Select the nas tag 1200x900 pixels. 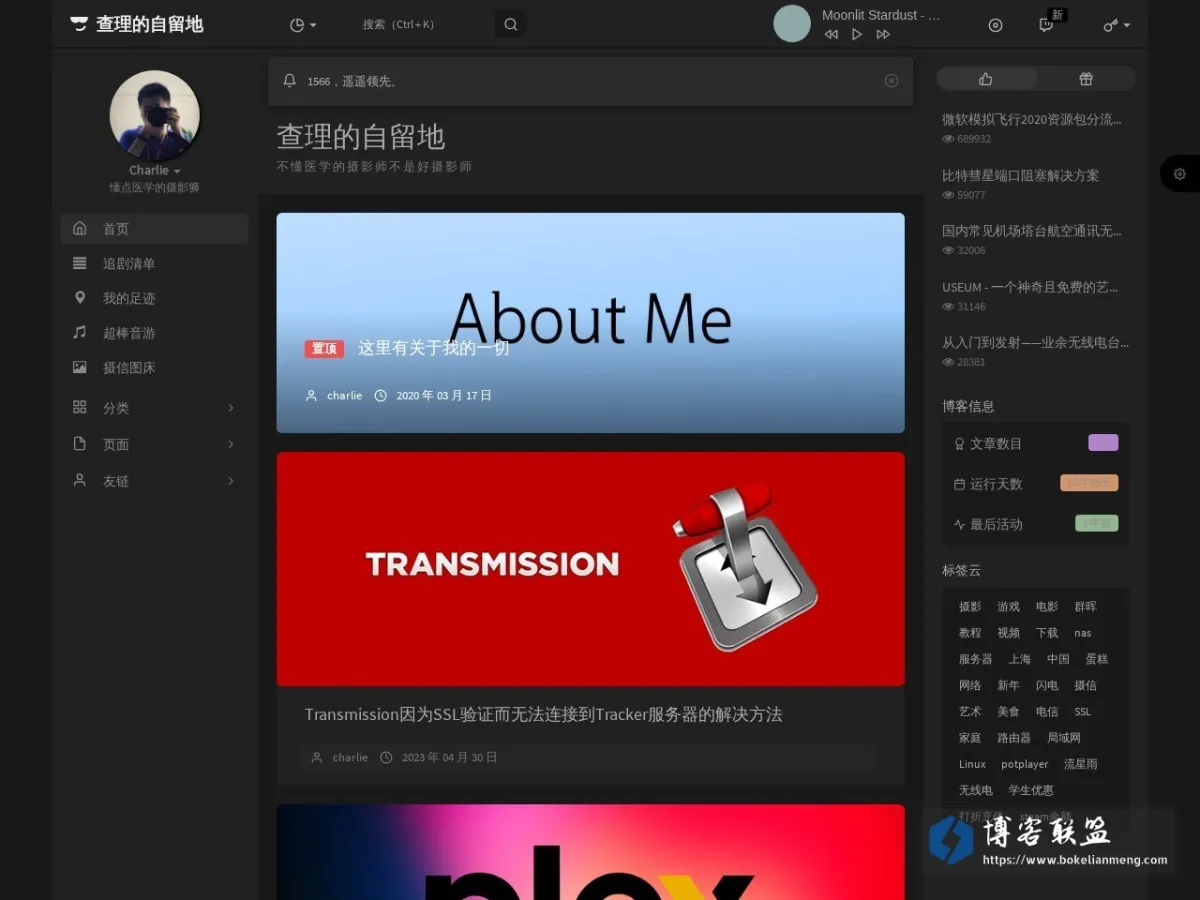[1083, 633]
